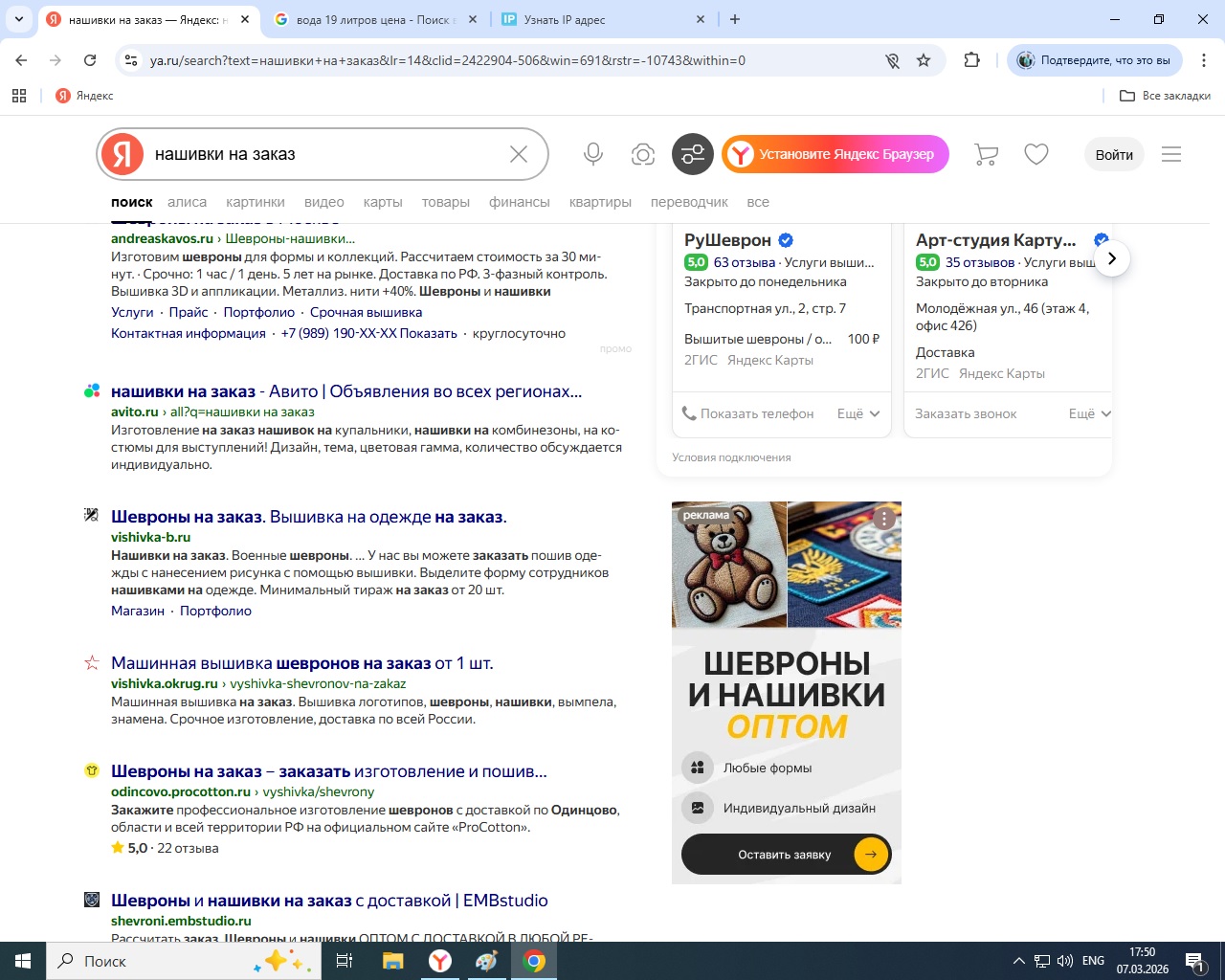
Task: Go back to previous page
Action: (22, 60)
